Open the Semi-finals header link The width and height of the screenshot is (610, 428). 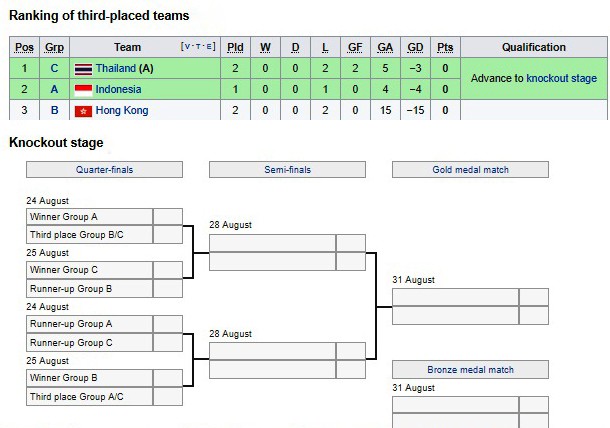coord(287,170)
